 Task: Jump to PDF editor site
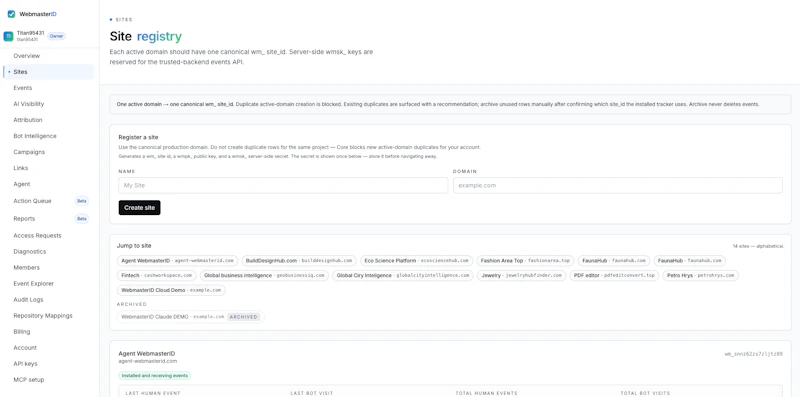pyautogui.click(x=614, y=275)
